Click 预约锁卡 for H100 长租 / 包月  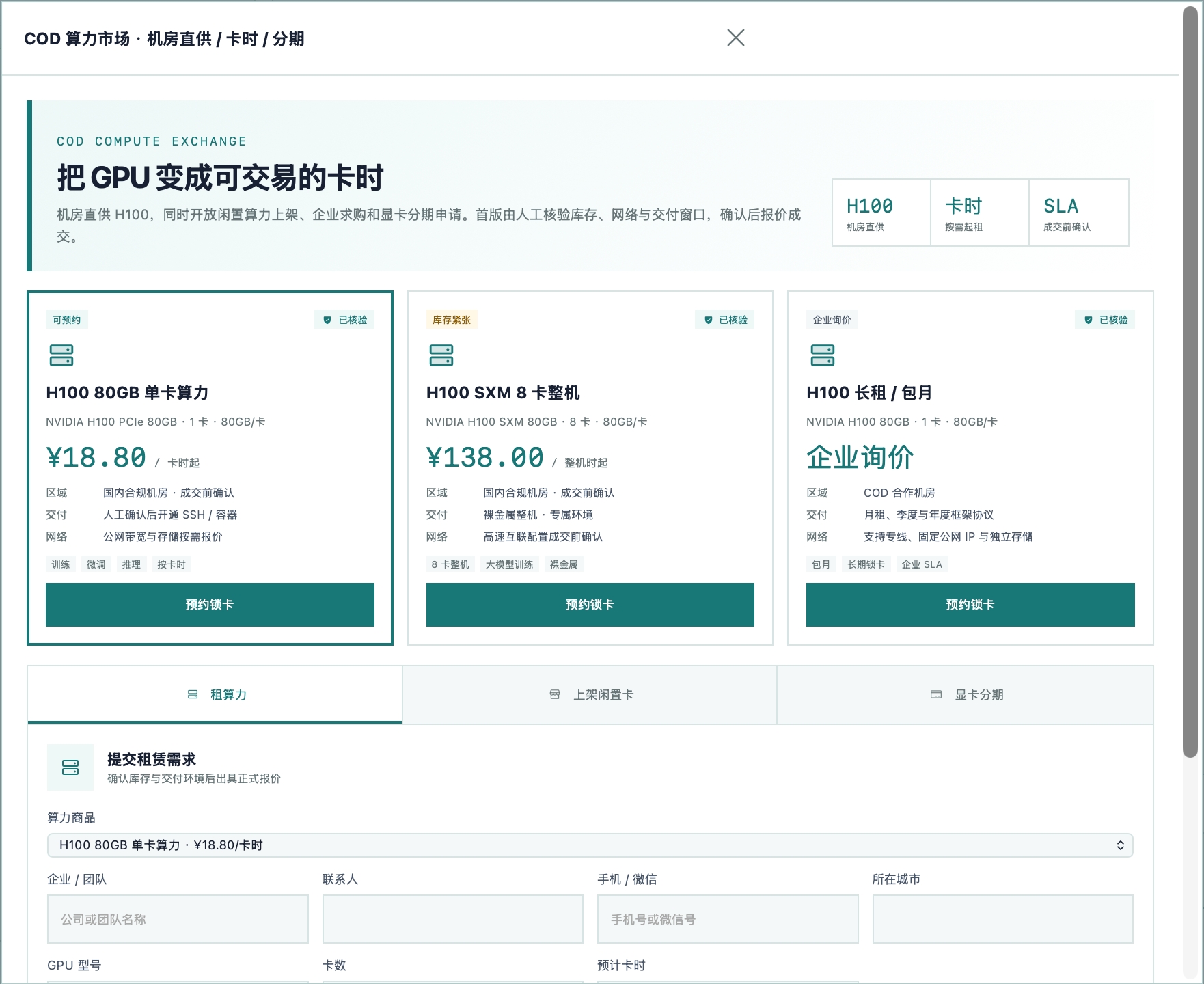[x=970, y=605]
